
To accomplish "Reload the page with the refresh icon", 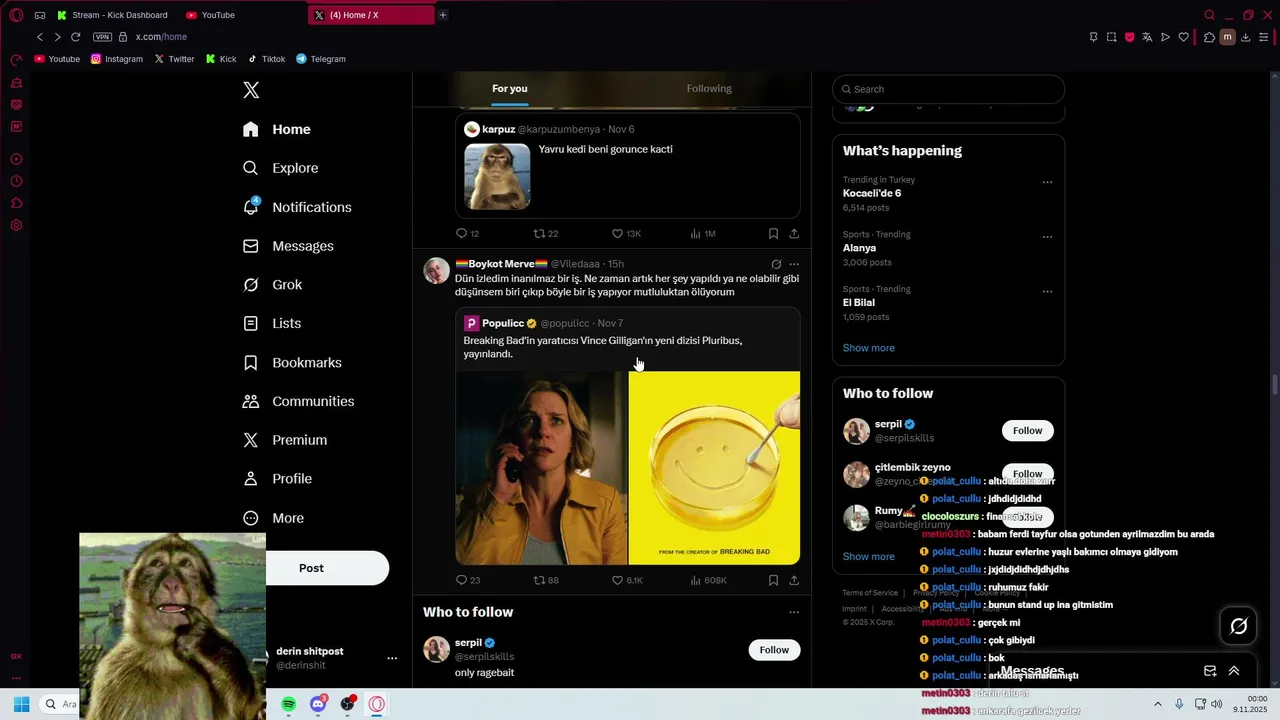I will tap(75, 37).
